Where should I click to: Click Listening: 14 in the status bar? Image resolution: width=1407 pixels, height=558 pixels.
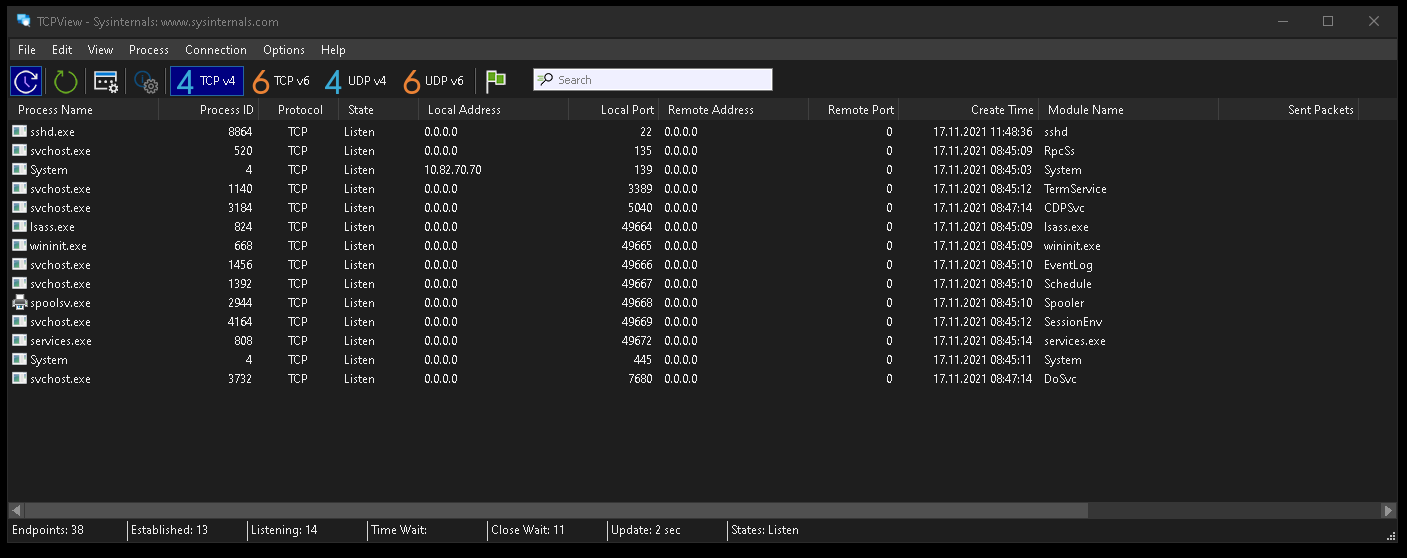coord(284,530)
